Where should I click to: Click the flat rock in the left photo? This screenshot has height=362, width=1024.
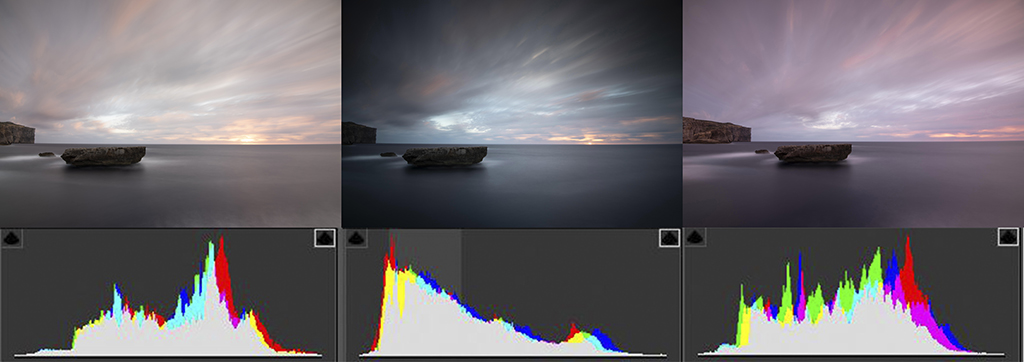point(104,156)
